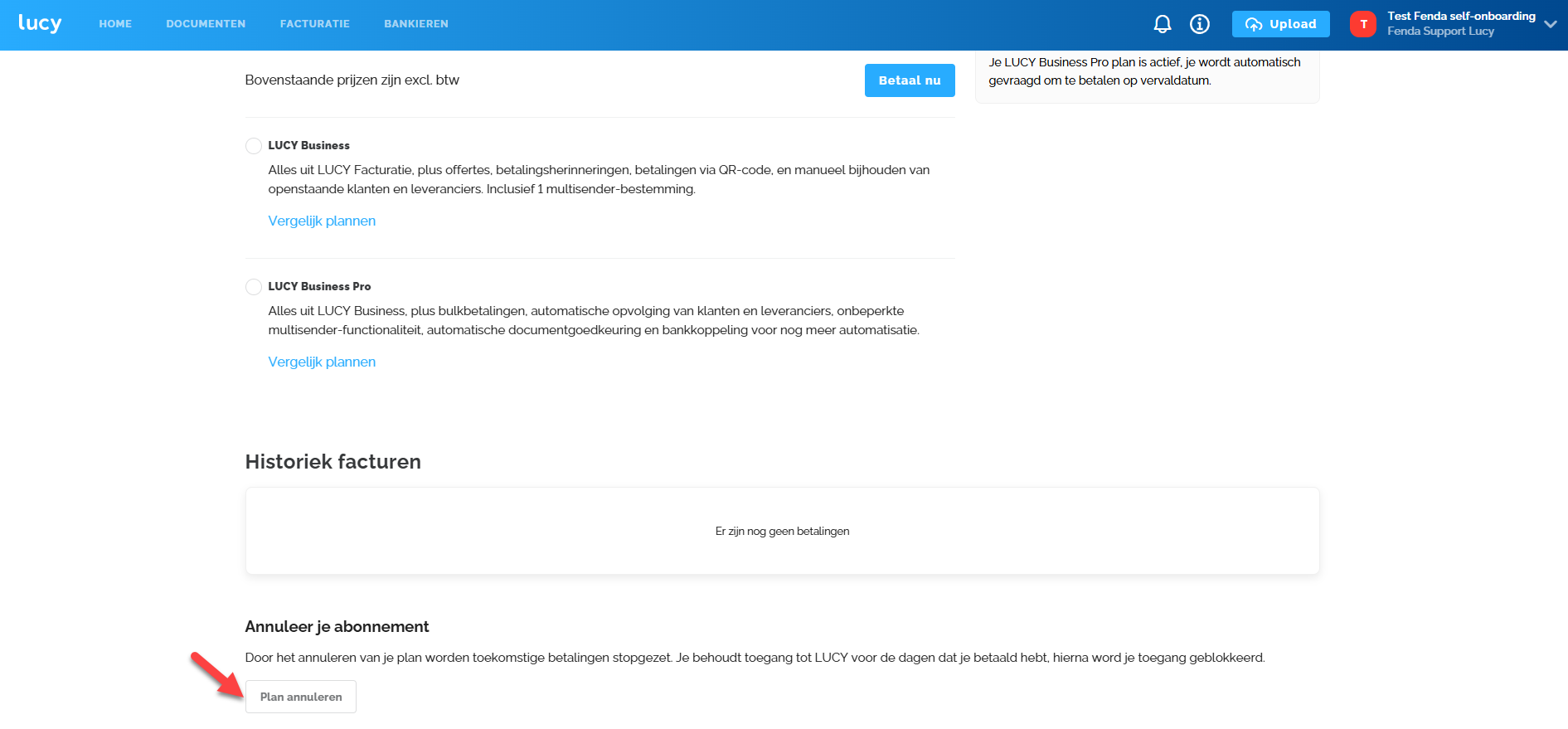Click the Plan annuleren button

tap(301, 697)
